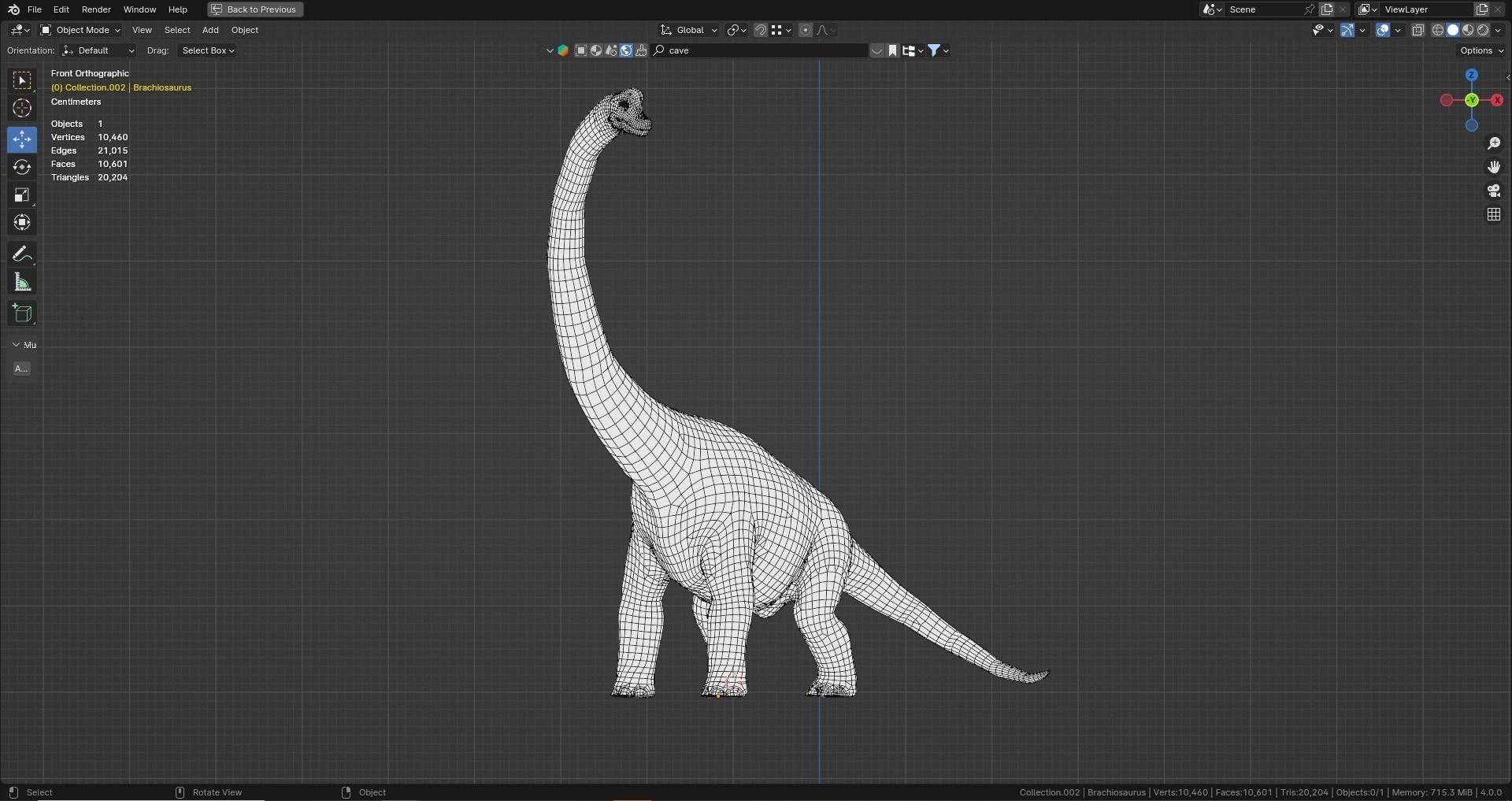The width and height of the screenshot is (1512, 801).
Task: Open the Edit menu
Action: point(61,9)
